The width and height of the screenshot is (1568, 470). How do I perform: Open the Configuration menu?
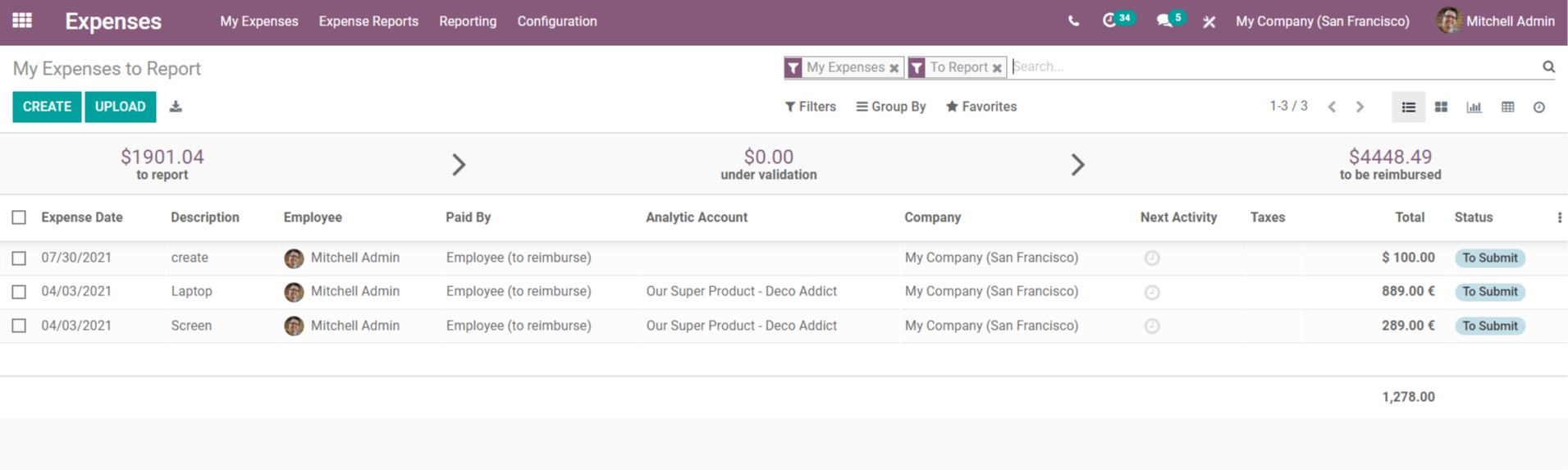point(556,21)
